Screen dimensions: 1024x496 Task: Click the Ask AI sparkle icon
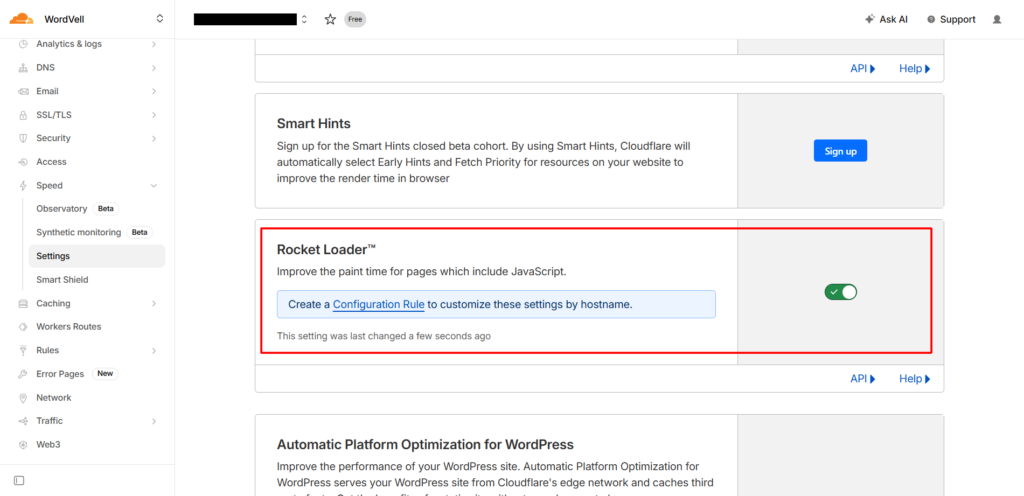[869, 20]
